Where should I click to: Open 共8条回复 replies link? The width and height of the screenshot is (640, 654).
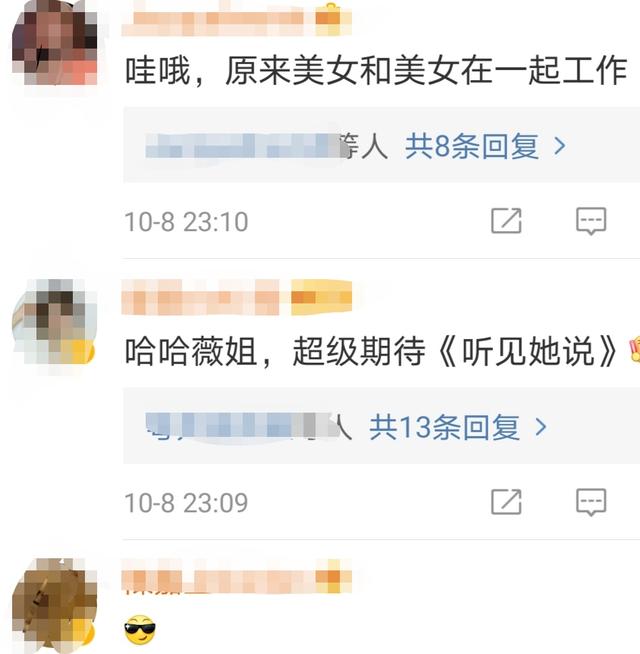point(472,146)
